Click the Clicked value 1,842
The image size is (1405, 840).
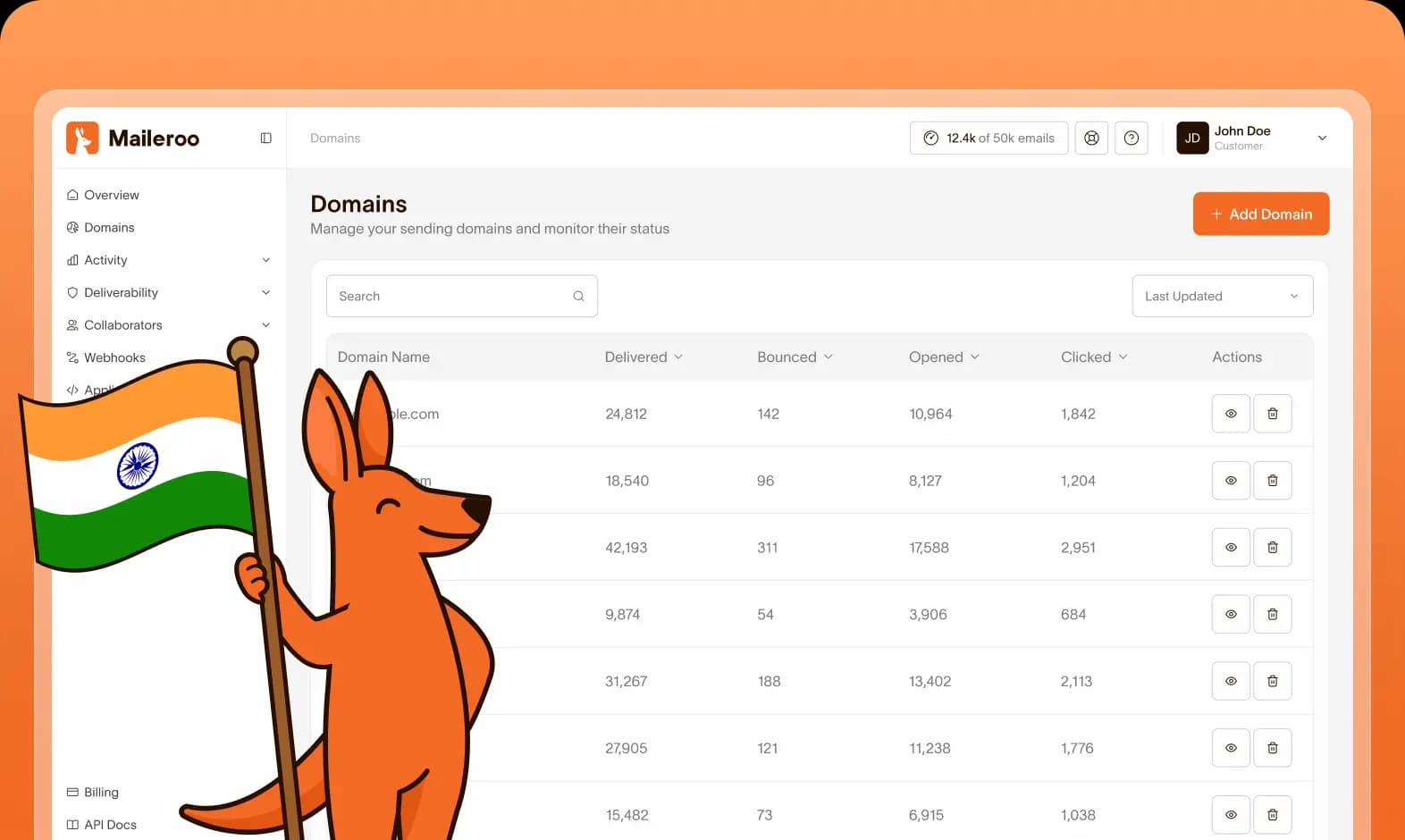coord(1078,414)
